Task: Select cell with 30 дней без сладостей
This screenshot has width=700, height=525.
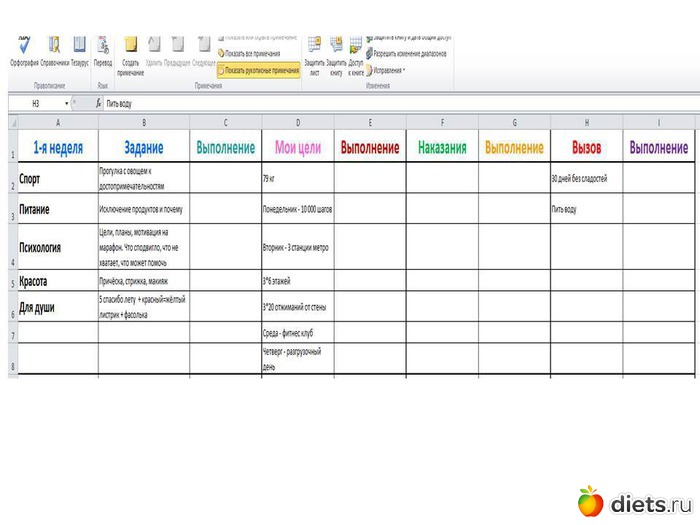Action: pyautogui.click(x=586, y=180)
